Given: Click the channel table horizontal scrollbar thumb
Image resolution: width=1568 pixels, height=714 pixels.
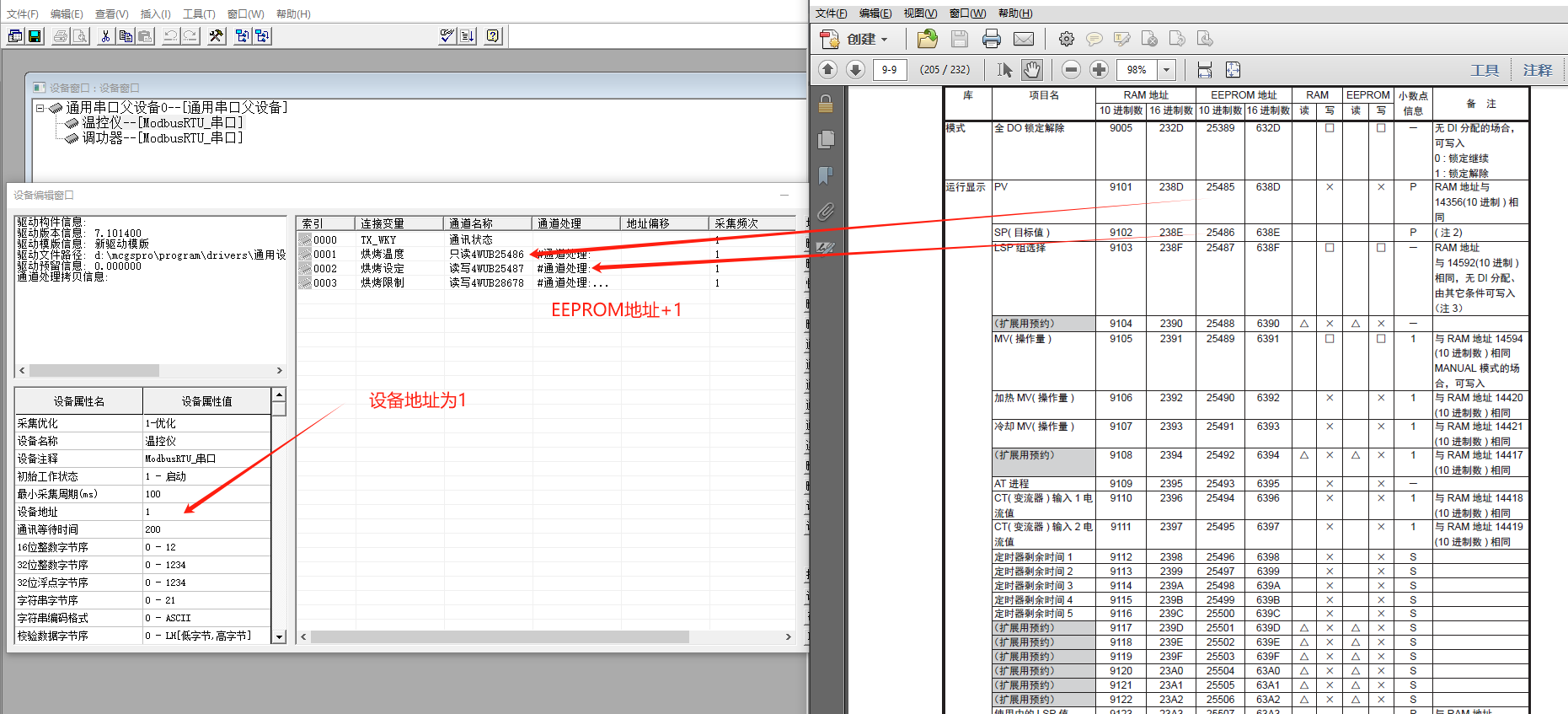Looking at the screenshot, I should pos(500,636).
